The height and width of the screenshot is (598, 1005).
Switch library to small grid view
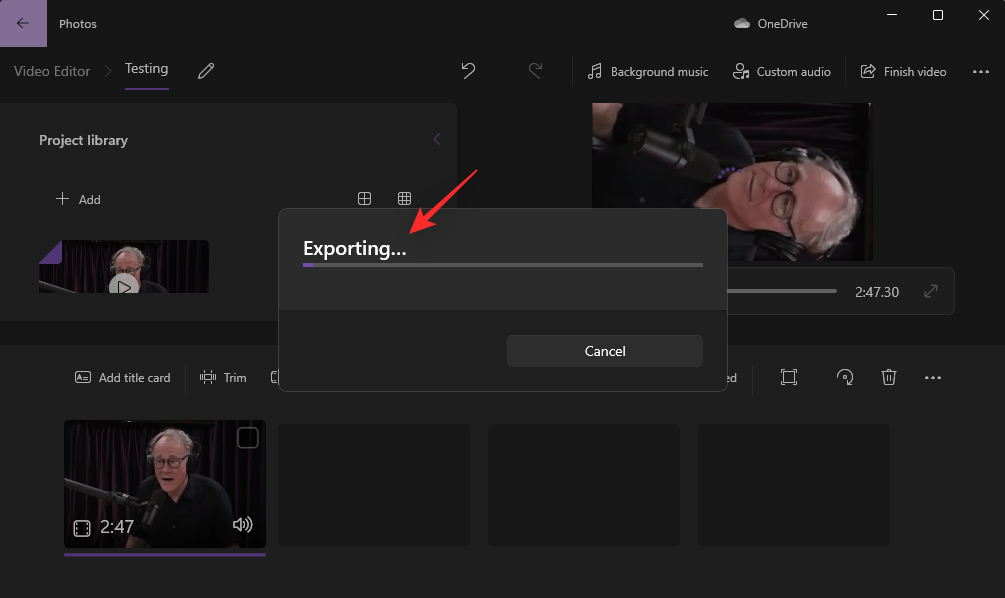[404, 199]
